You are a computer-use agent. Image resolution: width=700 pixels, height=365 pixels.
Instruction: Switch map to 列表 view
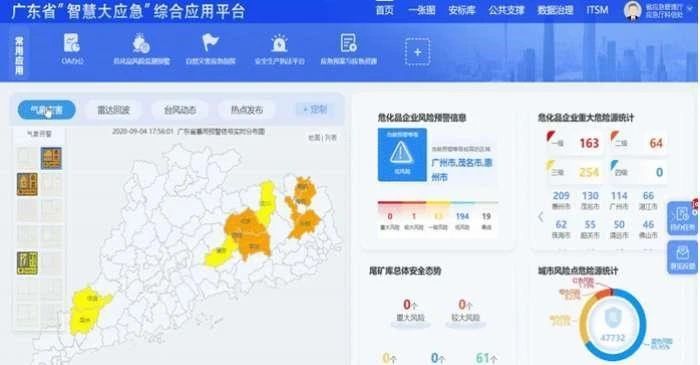[x=331, y=138]
